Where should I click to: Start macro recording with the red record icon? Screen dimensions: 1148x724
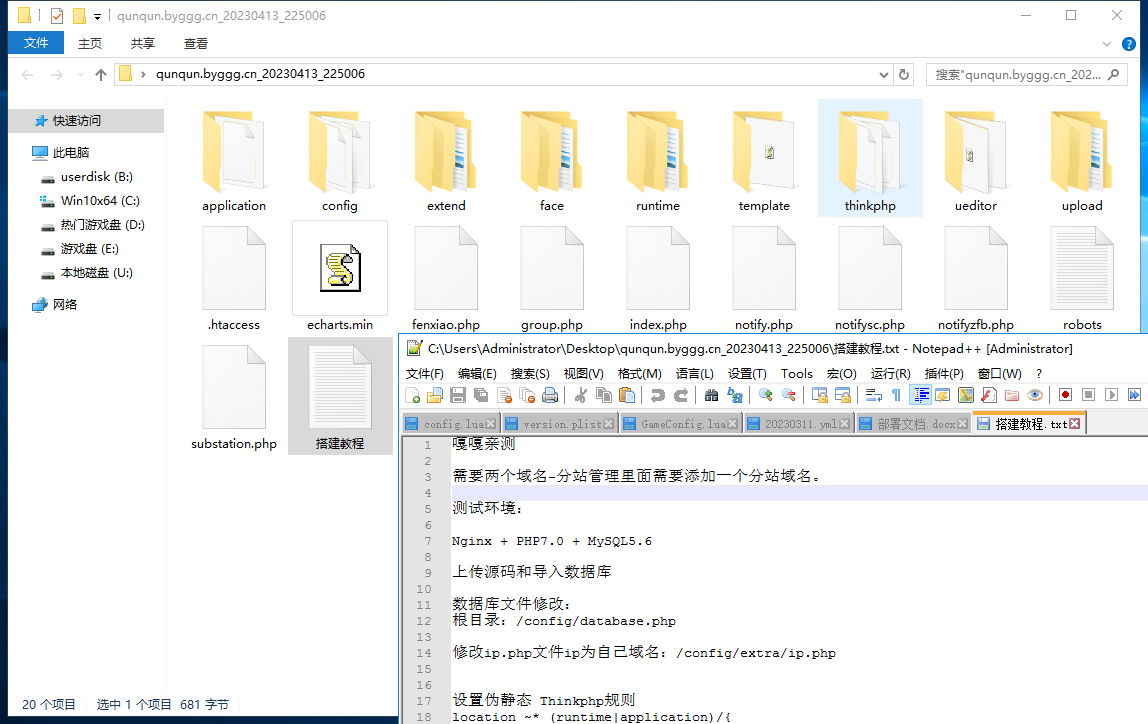(x=1065, y=395)
